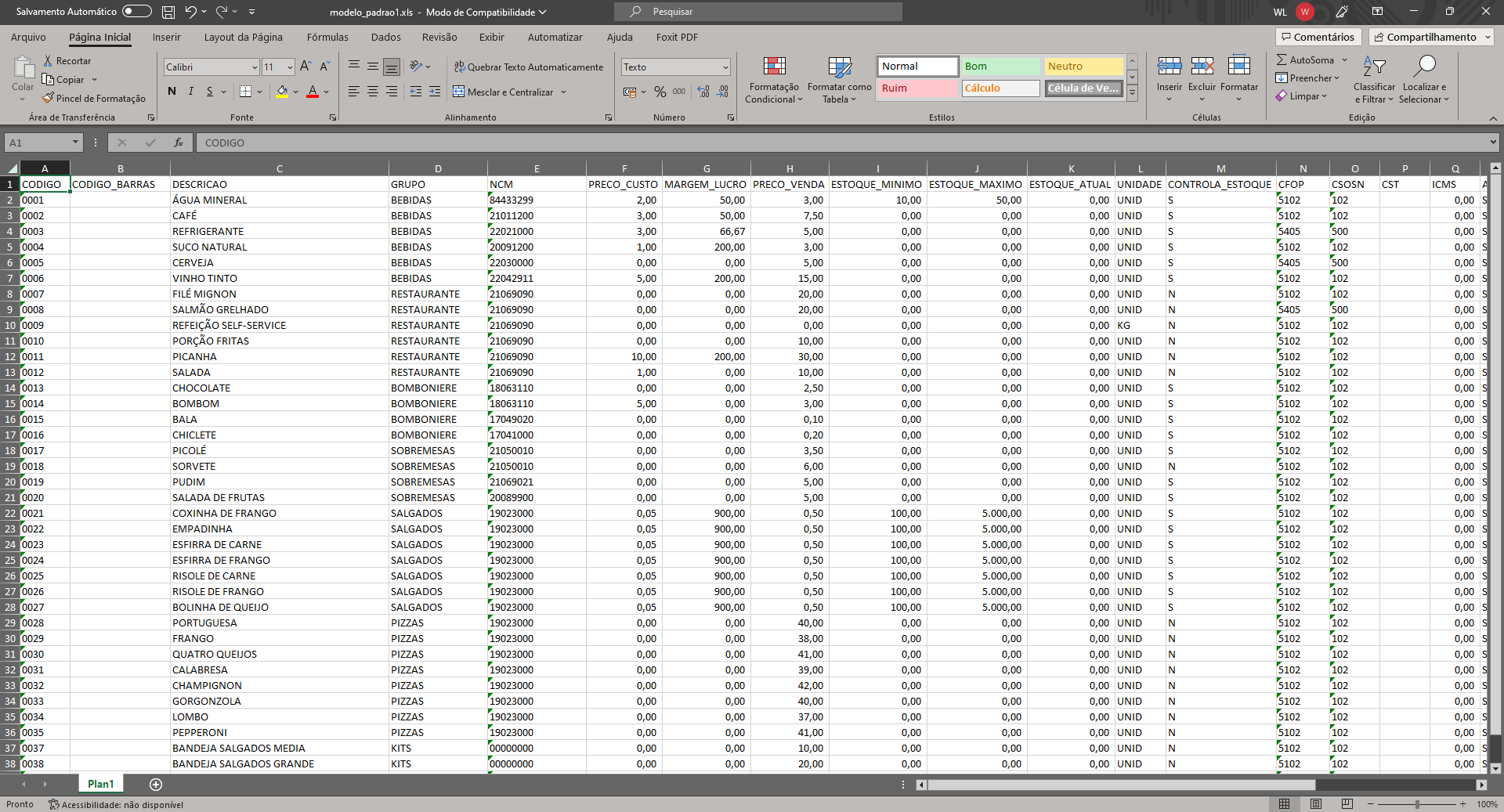Apply bold with the N button
Viewport: 1504px width, 812px height.
pos(172,92)
